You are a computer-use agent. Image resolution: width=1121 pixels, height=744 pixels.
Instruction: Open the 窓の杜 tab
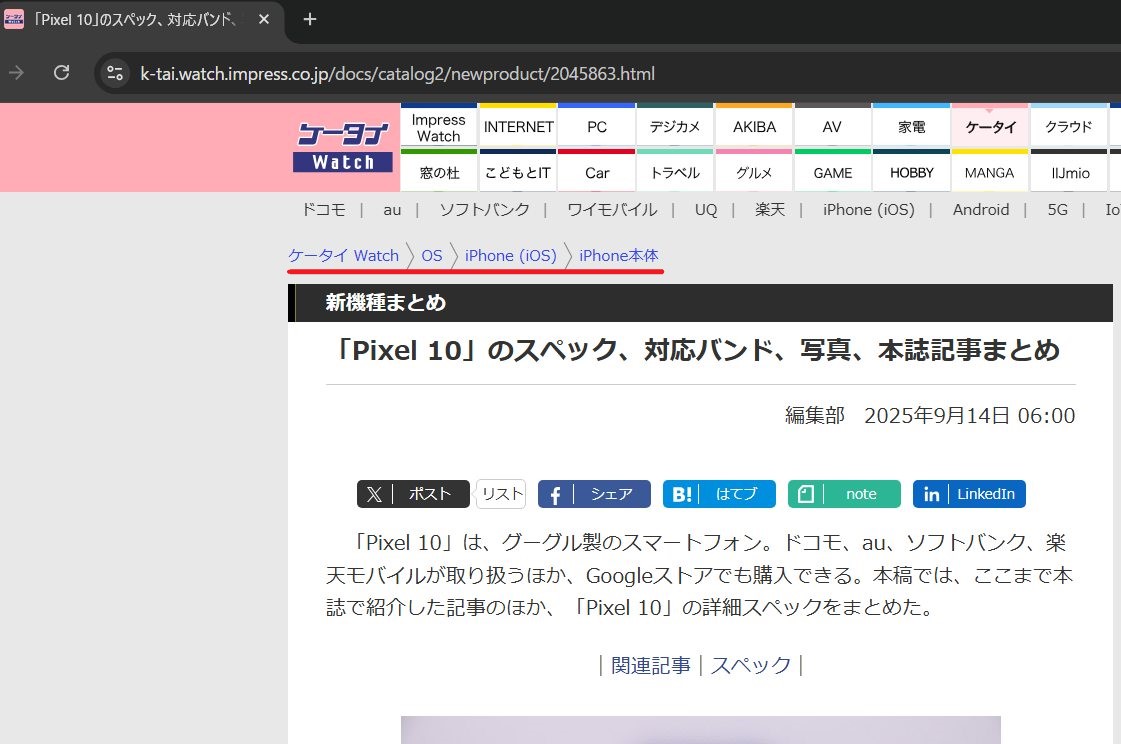click(x=439, y=172)
